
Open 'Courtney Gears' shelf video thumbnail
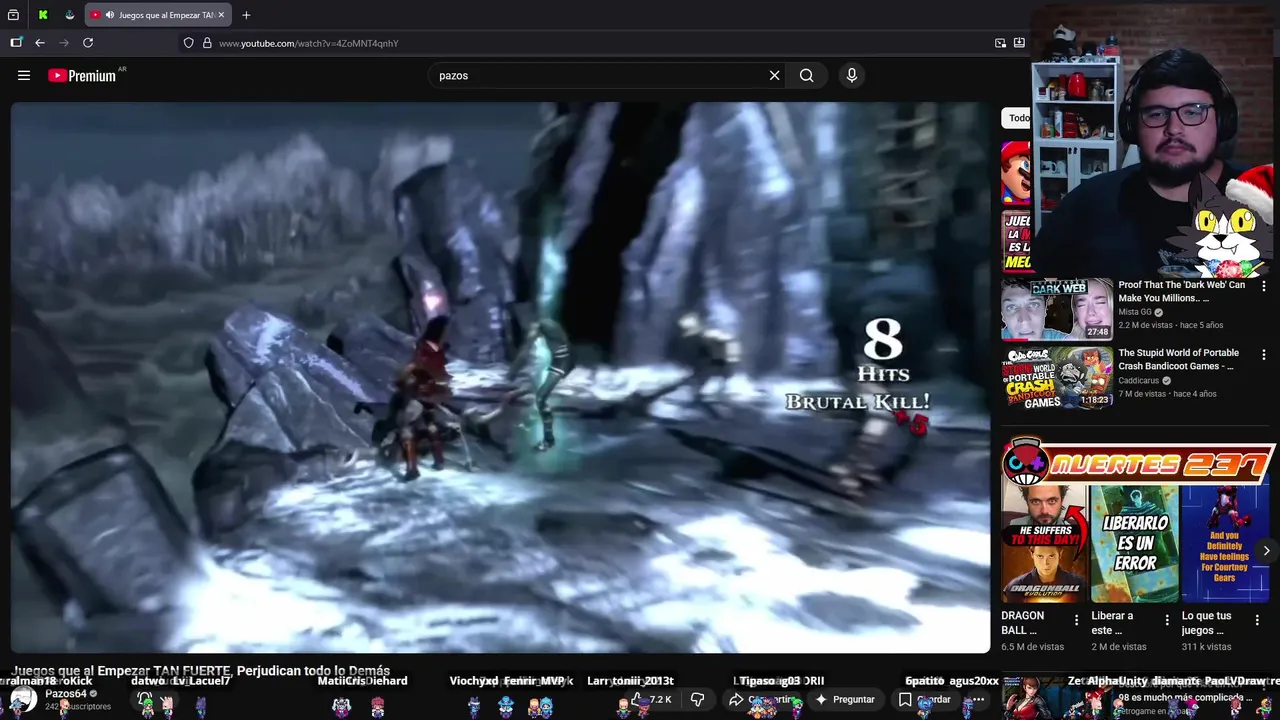pyautogui.click(x=1224, y=543)
